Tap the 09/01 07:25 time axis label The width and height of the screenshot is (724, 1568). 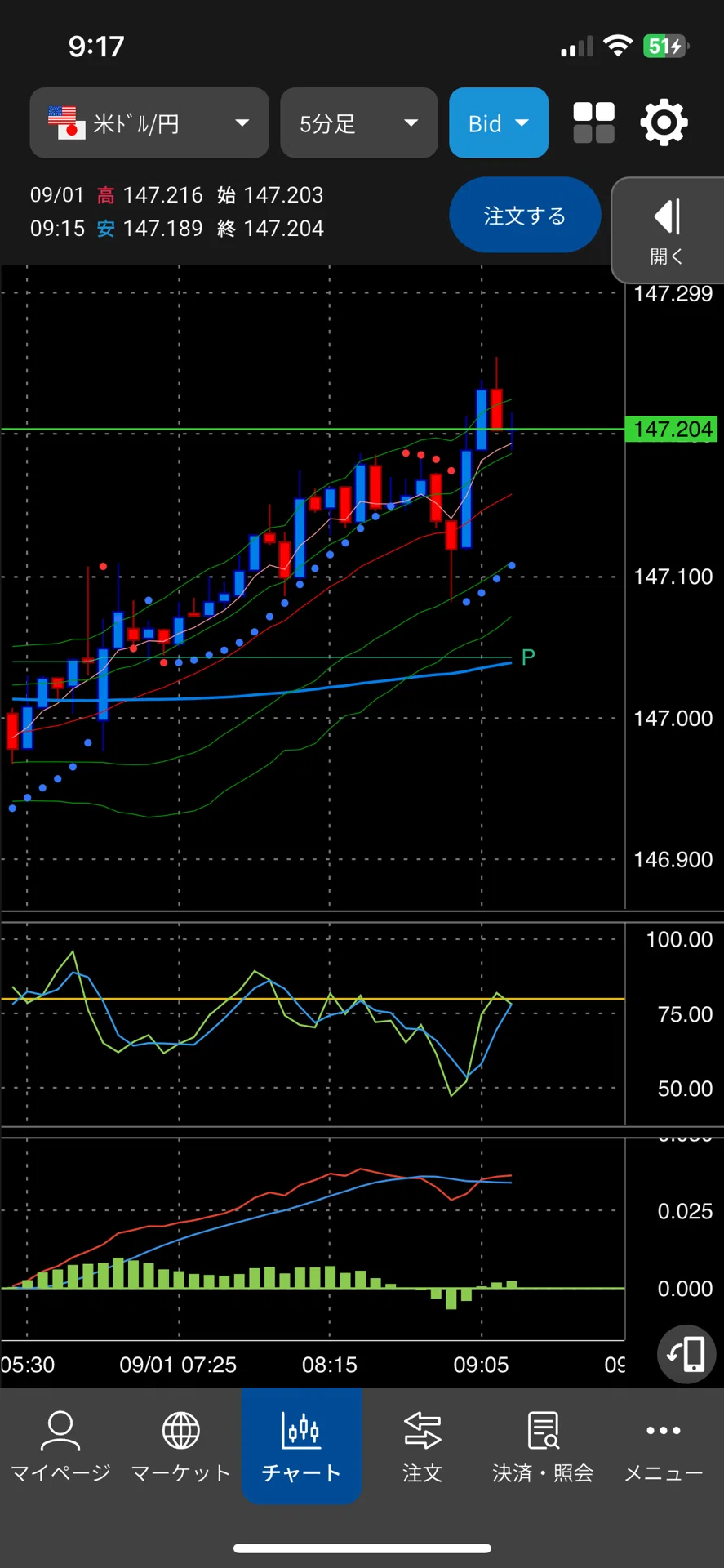tap(178, 1365)
